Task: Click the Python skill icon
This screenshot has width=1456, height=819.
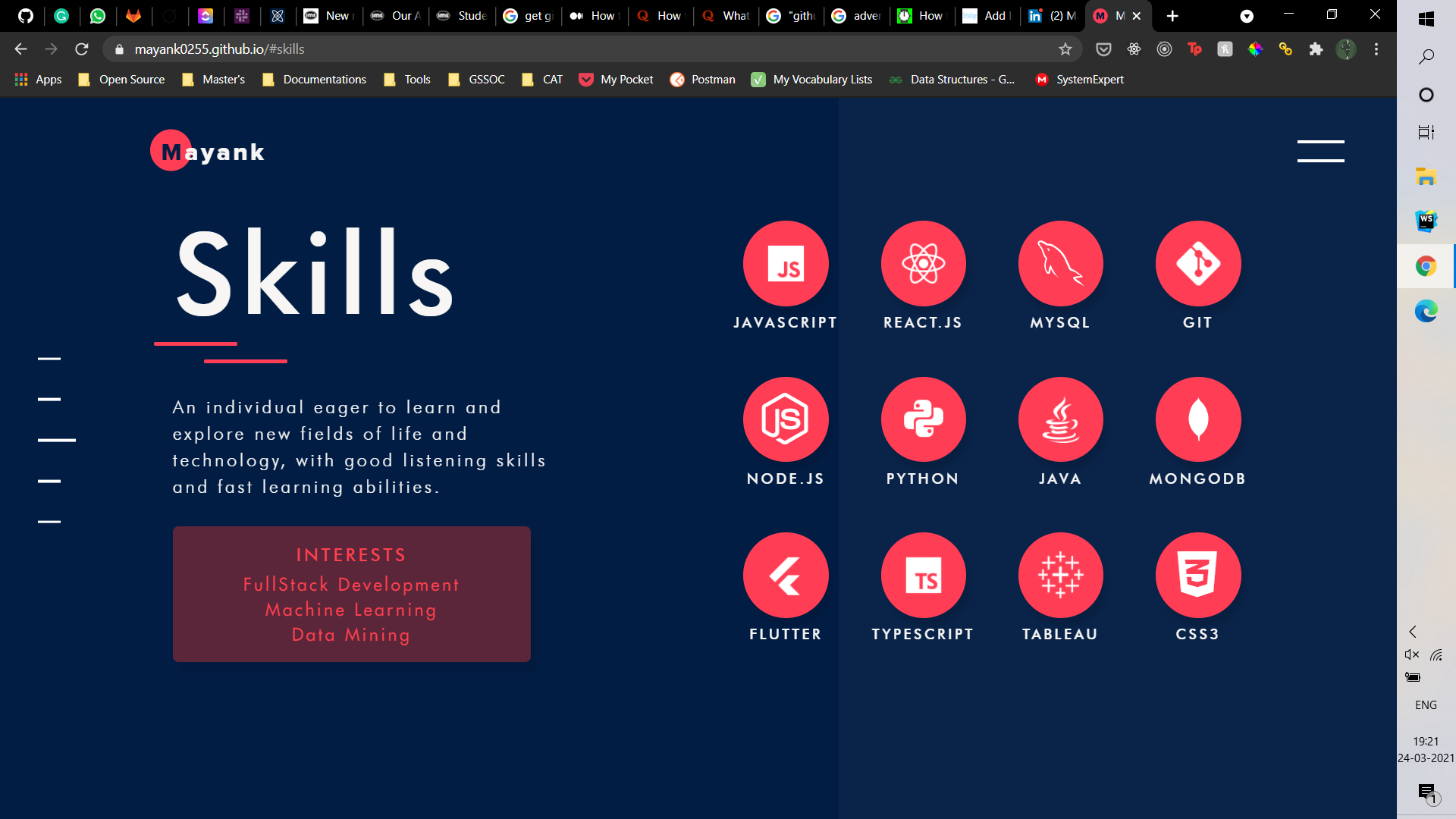Action: pyautogui.click(x=923, y=419)
